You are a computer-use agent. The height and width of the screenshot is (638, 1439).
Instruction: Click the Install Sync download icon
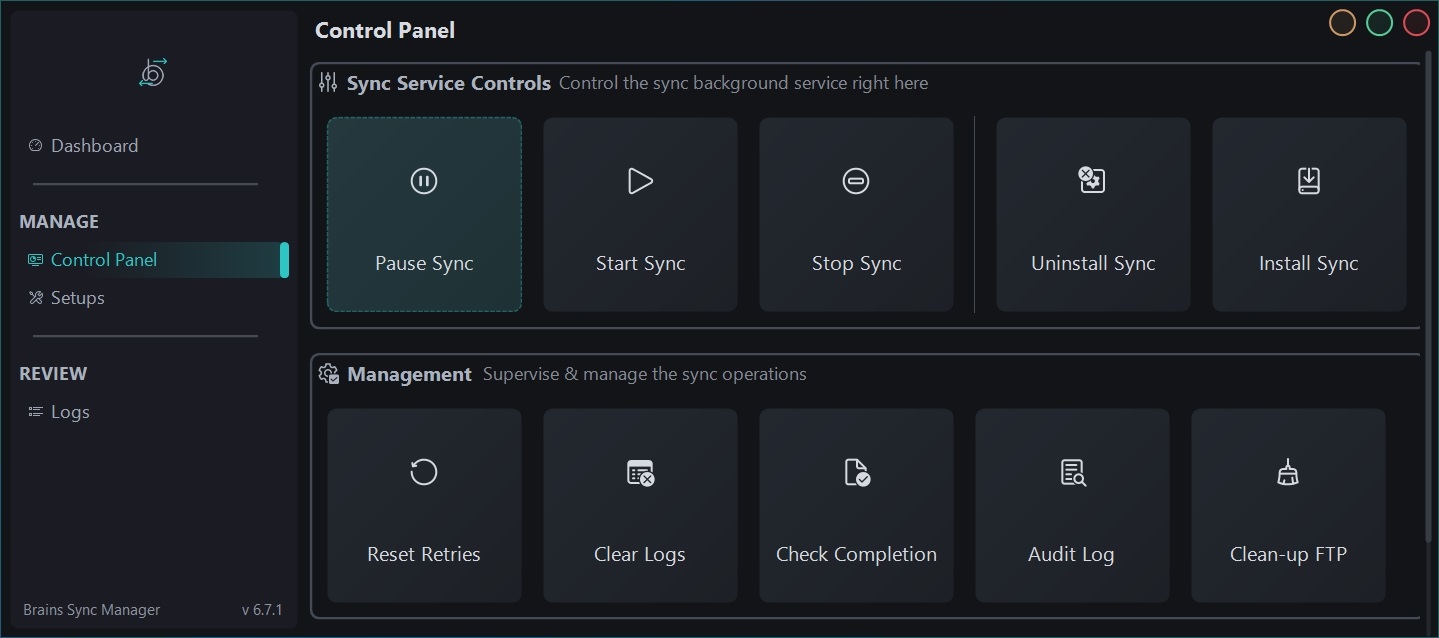(1308, 181)
